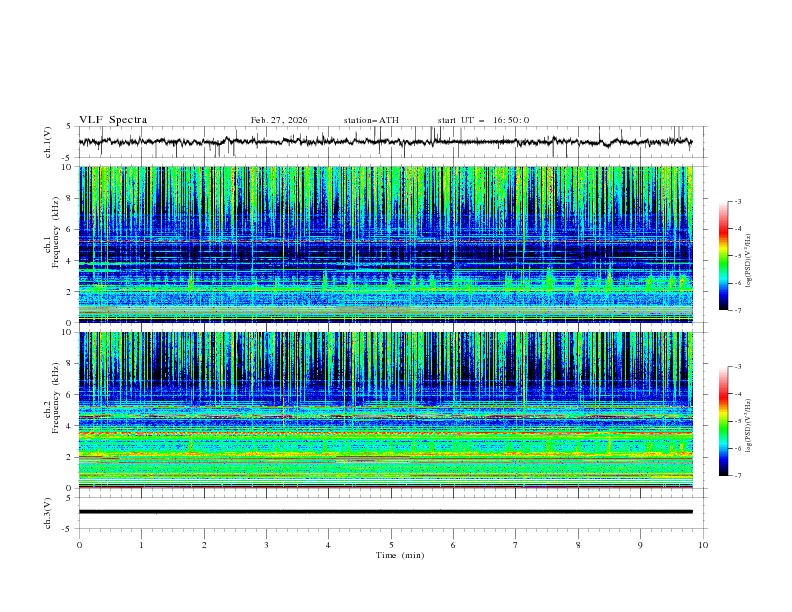Click the "ch.3(V)" waveform axis label
Screen dimensions: 792x612
48,513
